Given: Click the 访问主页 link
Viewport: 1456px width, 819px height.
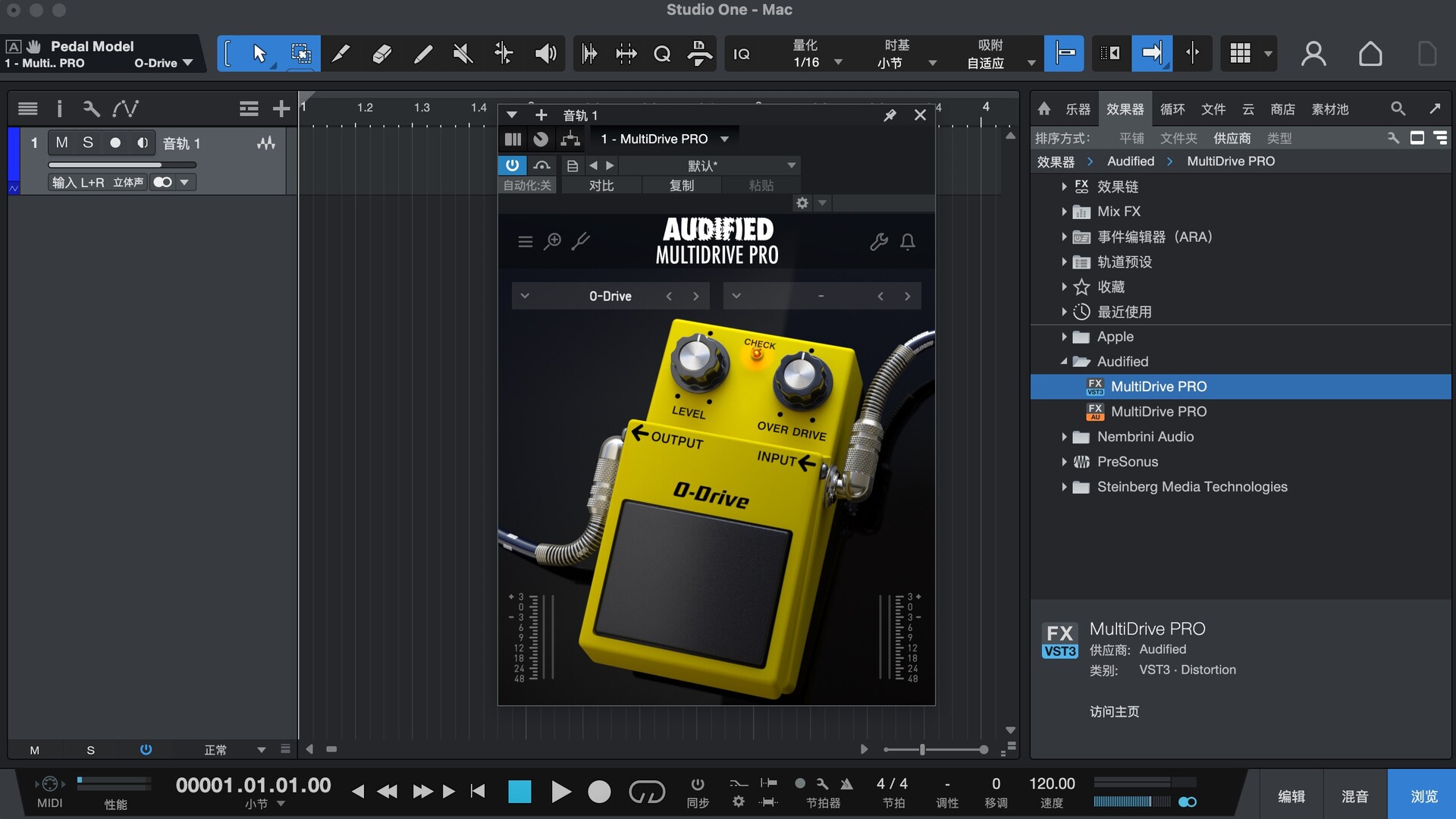Looking at the screenshot, I should (1114, 711).
